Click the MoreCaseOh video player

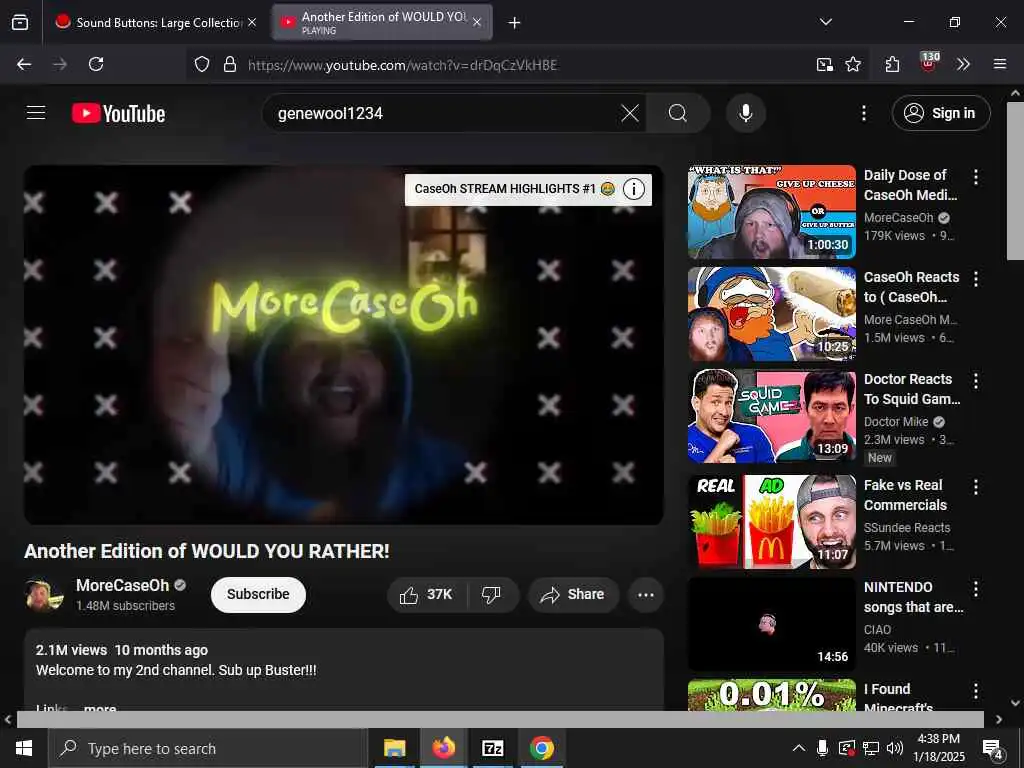click(x=344, y=344)
